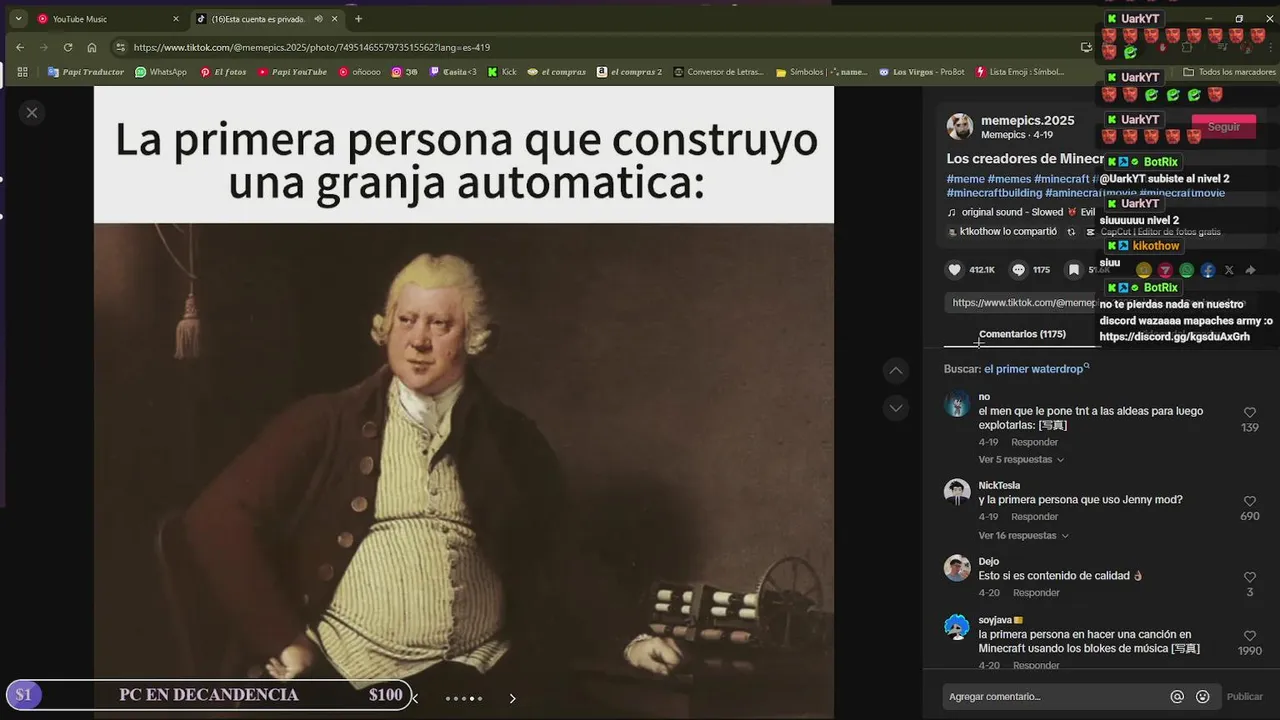
Task: Switch to the Comentarios (1175) tab
Action: point(1022,334)
